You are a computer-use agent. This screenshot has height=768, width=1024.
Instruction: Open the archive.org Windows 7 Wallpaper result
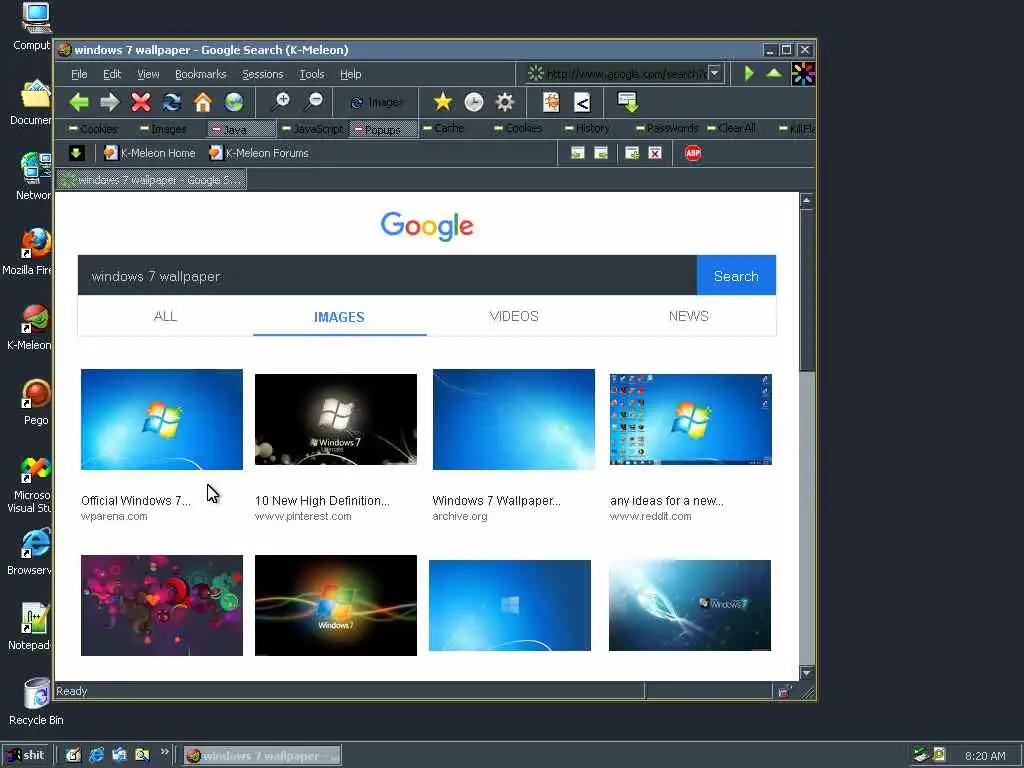pos(496,501)
